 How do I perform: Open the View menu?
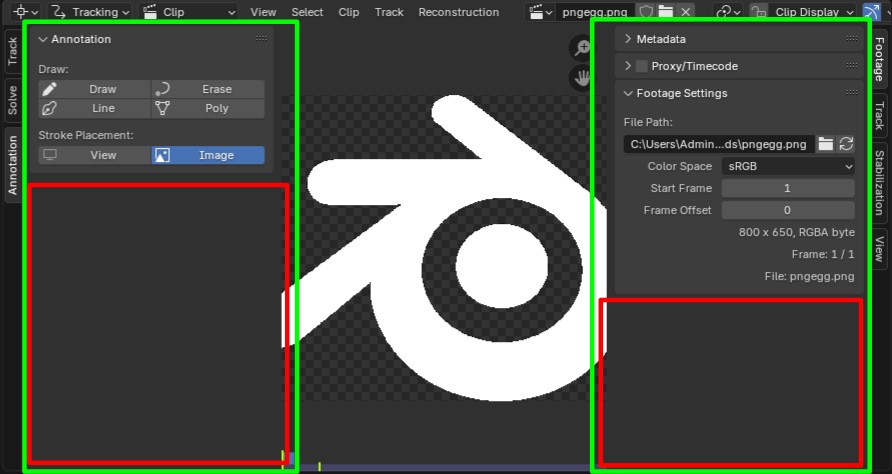pos(263,12)
